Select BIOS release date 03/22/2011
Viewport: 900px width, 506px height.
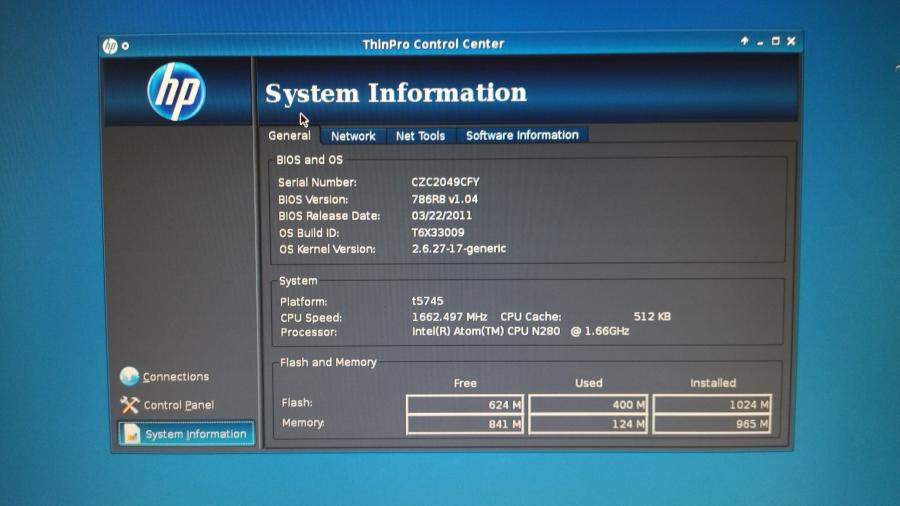coord(441,216)
